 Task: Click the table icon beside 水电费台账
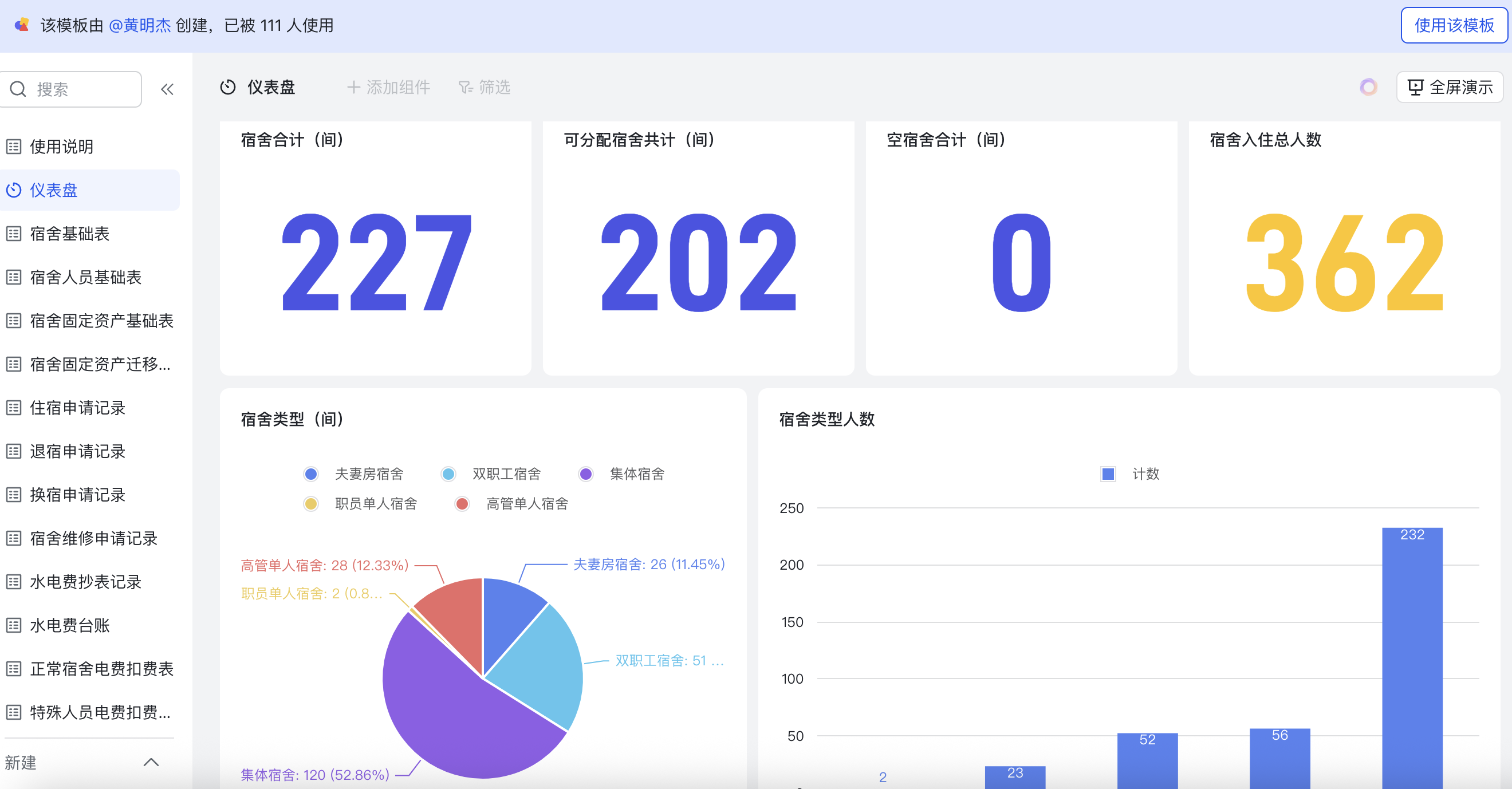point(14,625)
